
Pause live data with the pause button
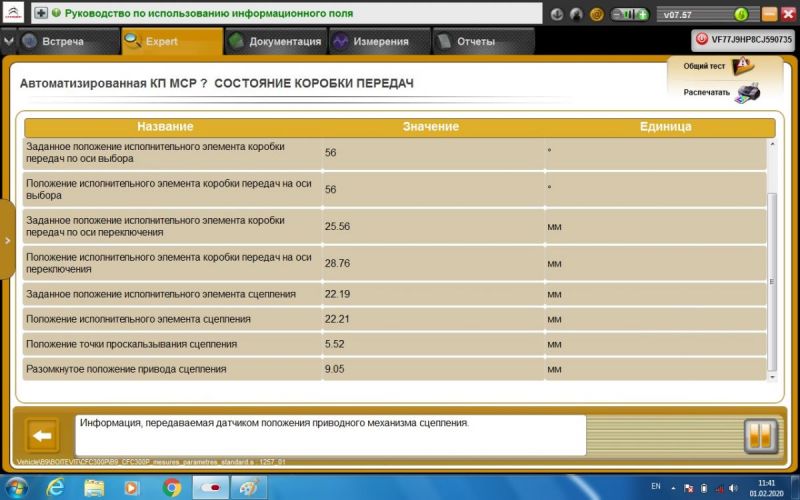[x=760, y=436]
